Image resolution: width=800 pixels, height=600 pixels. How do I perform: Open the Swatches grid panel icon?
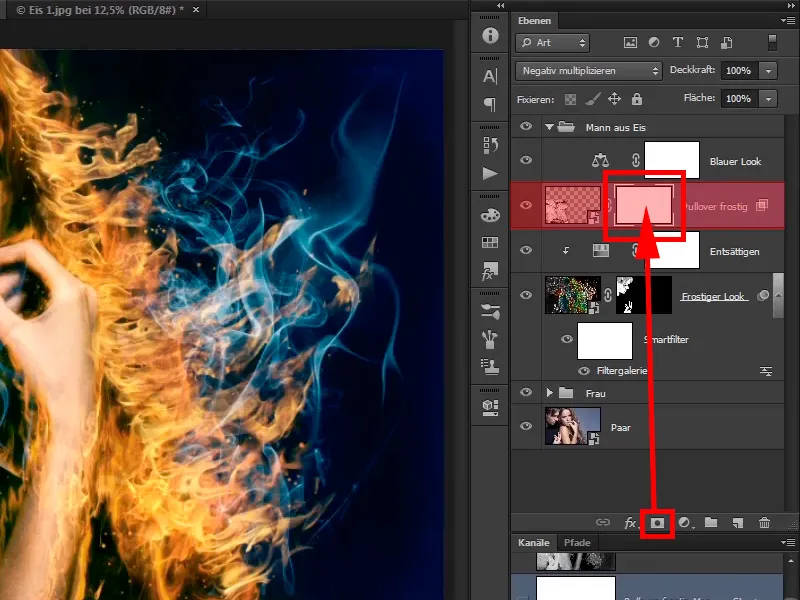coord(490,242)
